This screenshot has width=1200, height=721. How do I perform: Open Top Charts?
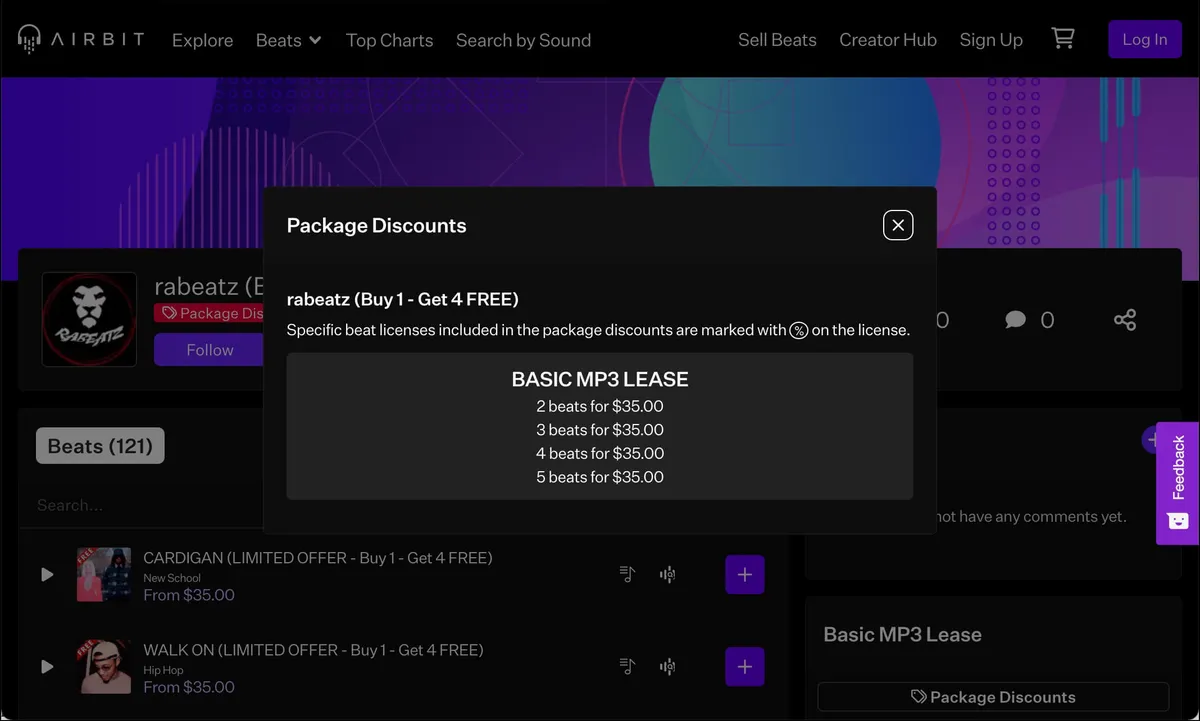[389, 40]
